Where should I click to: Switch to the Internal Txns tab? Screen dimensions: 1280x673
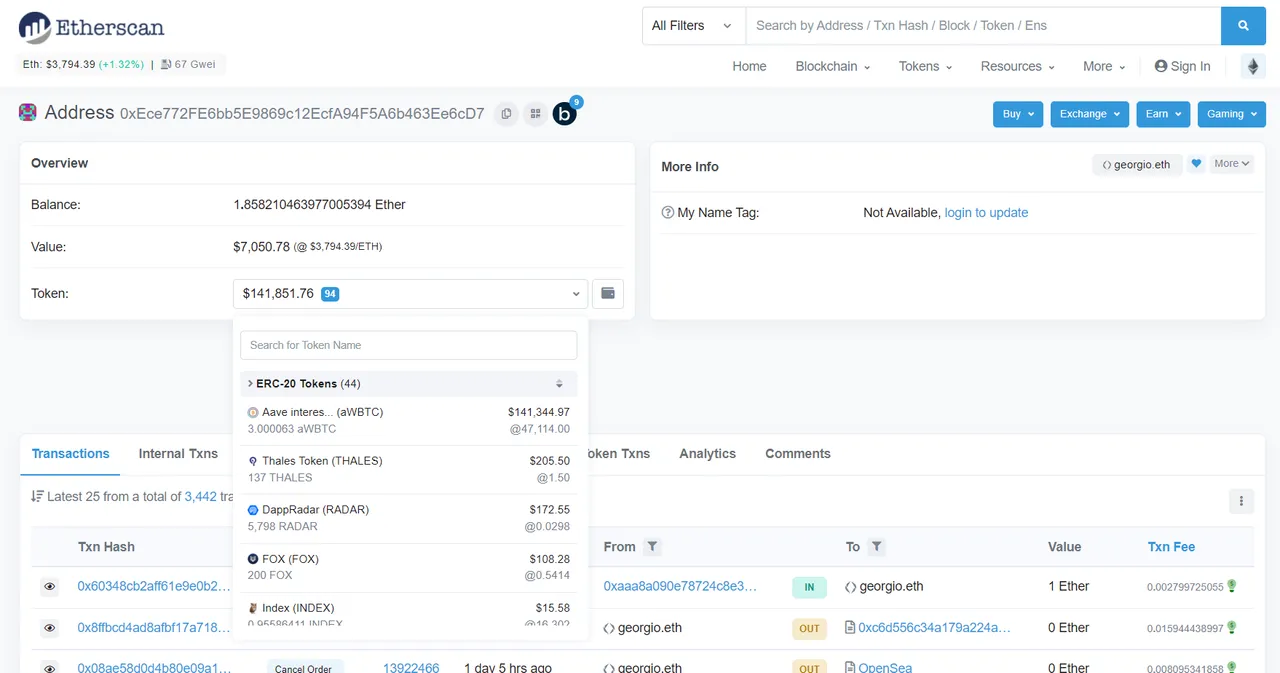pyautogui.click(x=178, y=453)
